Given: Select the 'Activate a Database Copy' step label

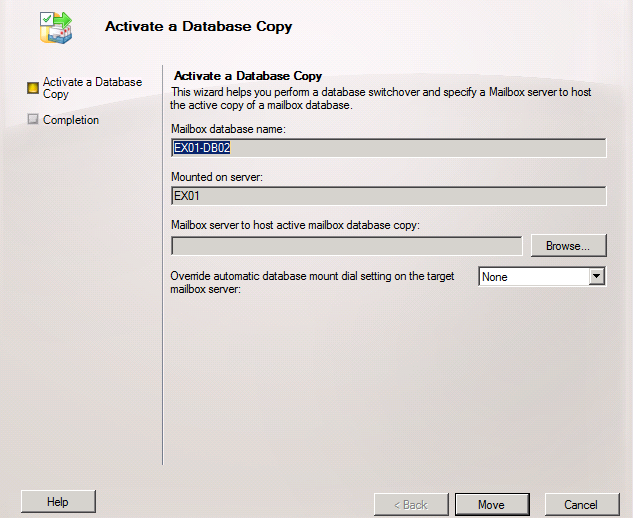Looking at the screenshot, I should pyautogui.click(x=92, y=88).
